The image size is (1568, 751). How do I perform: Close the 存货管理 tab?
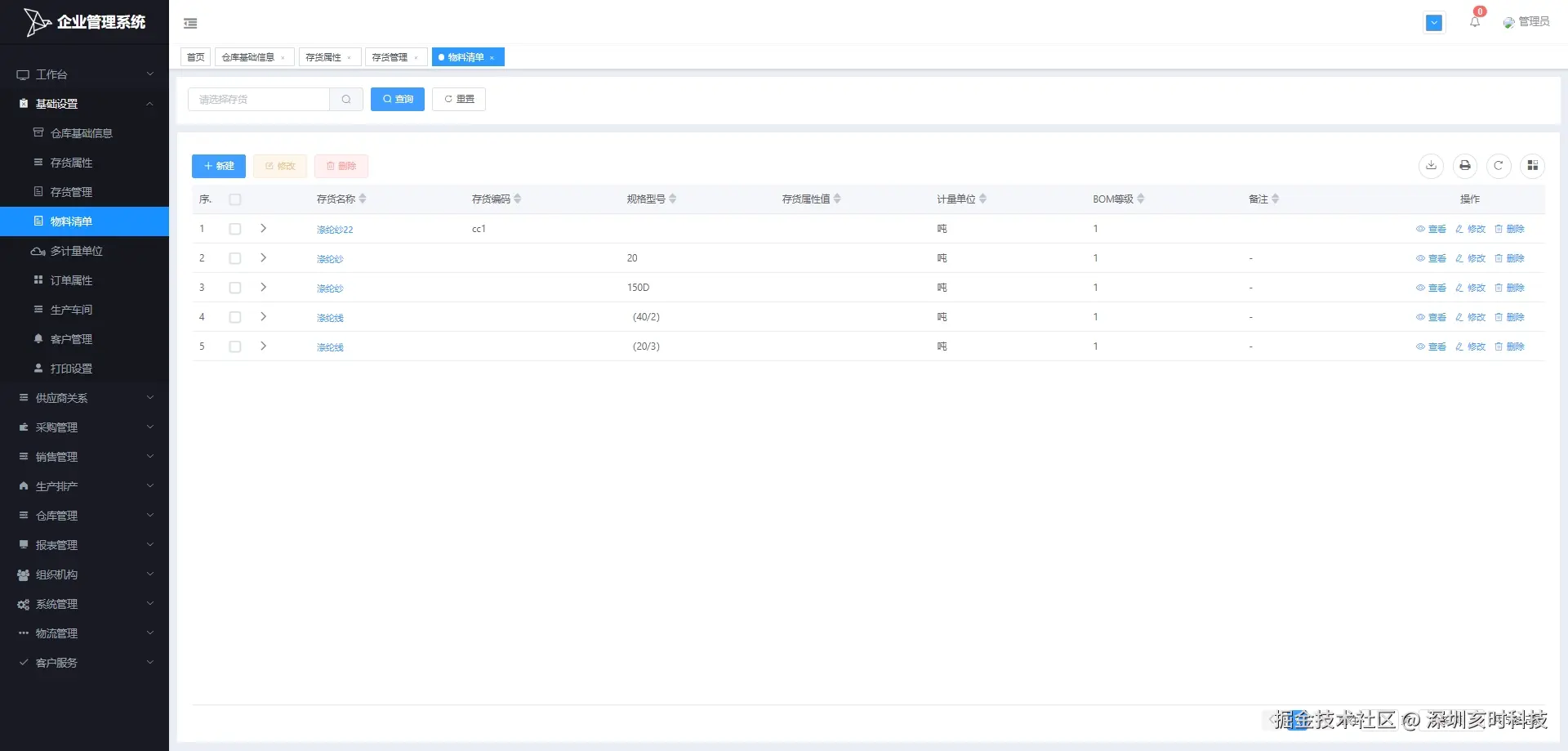416,58
